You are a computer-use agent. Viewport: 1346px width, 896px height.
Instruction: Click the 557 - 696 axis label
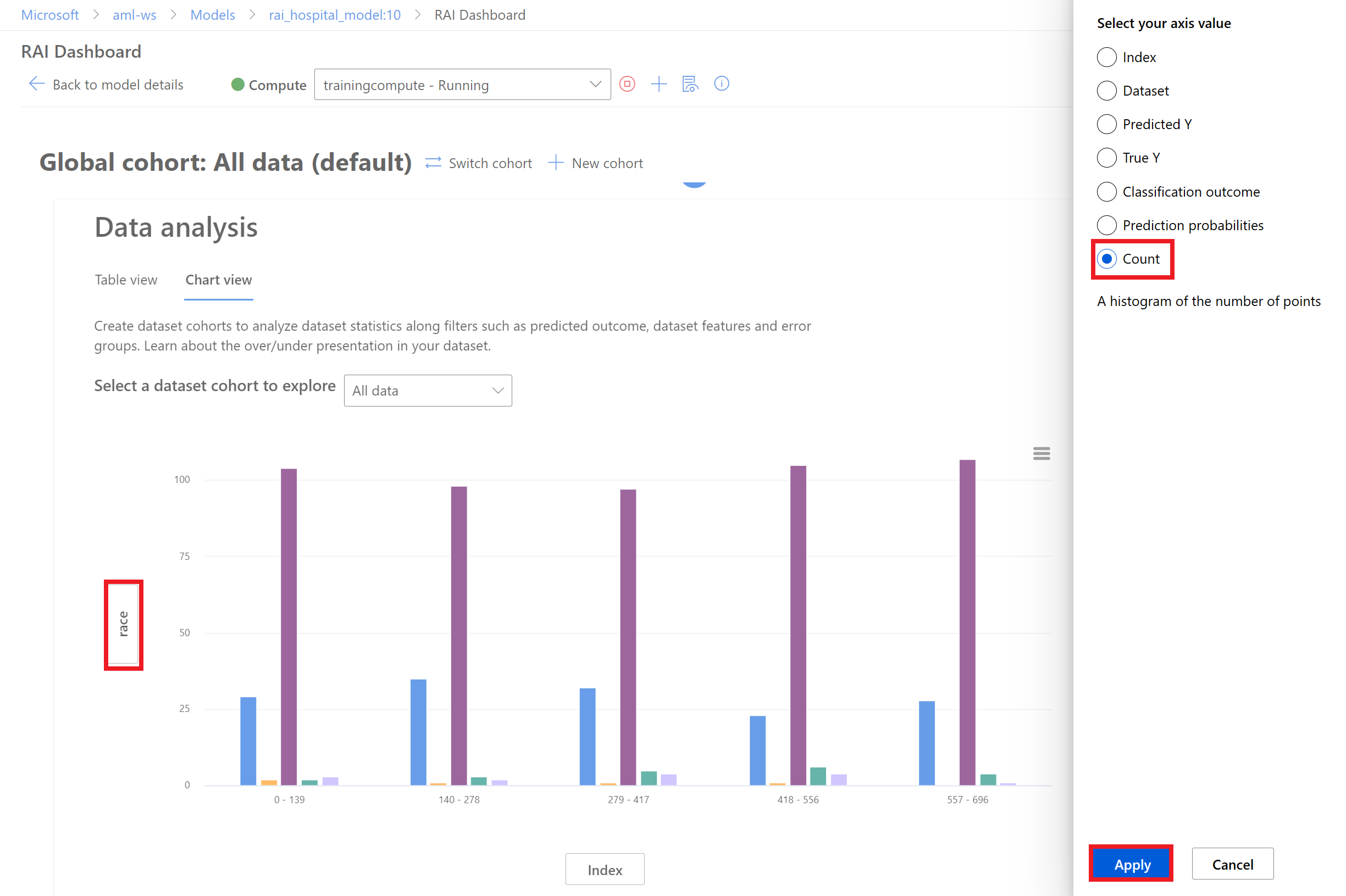(x=967, y=799)
